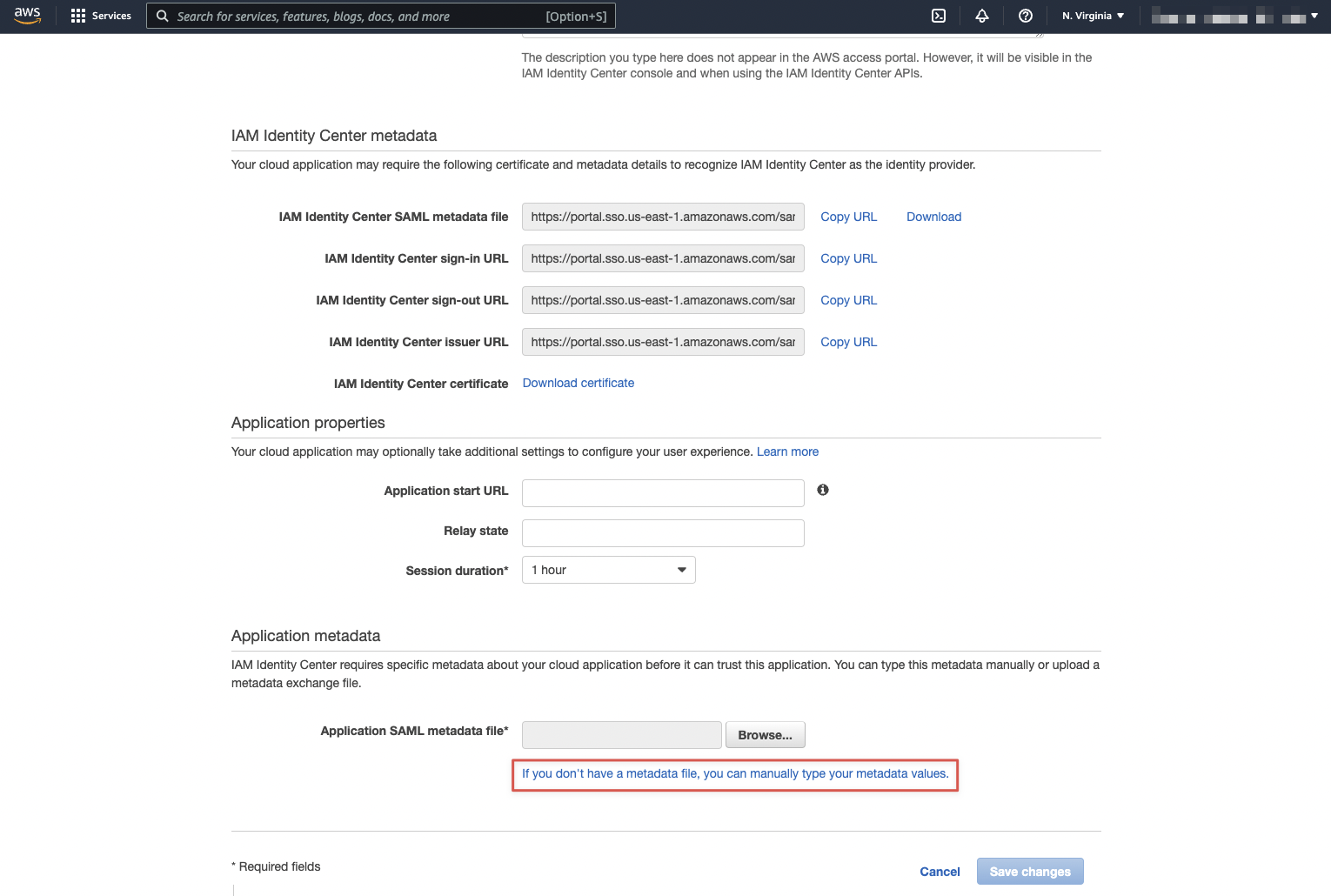Click the search magnifier icon in top bar
1331x896 pixels.
click(163, 16)
